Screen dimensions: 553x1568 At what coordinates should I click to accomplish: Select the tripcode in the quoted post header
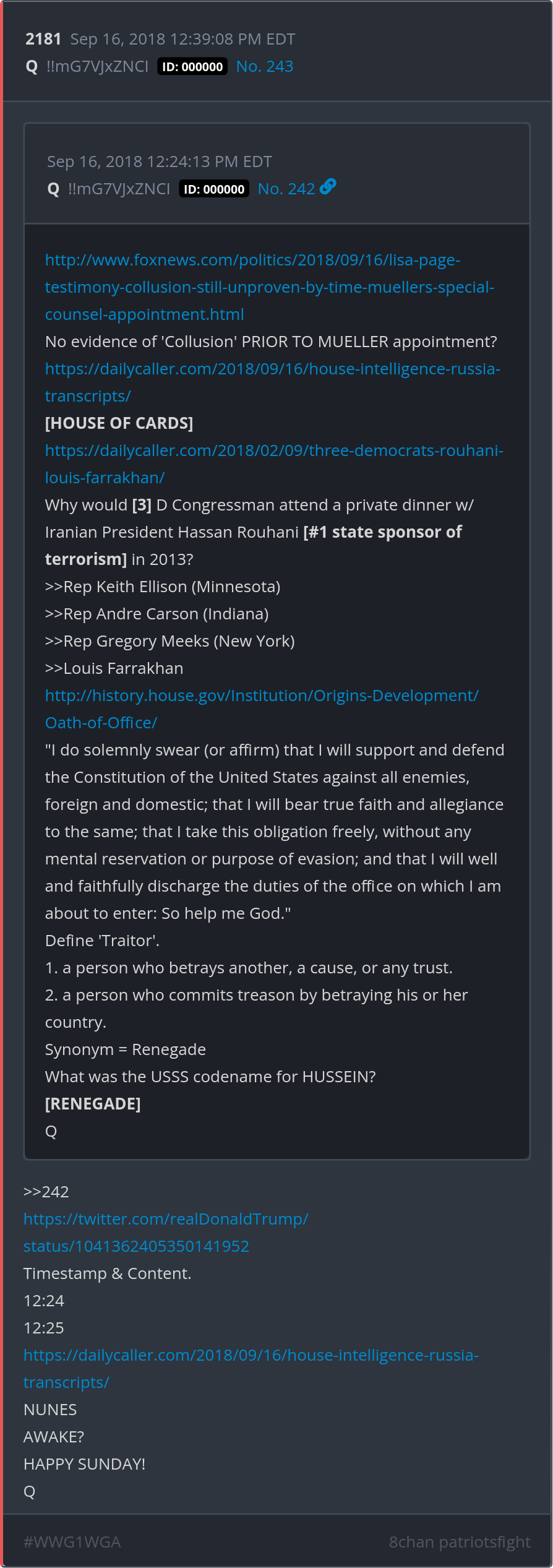pyautogui.click(x=119, y=189)
